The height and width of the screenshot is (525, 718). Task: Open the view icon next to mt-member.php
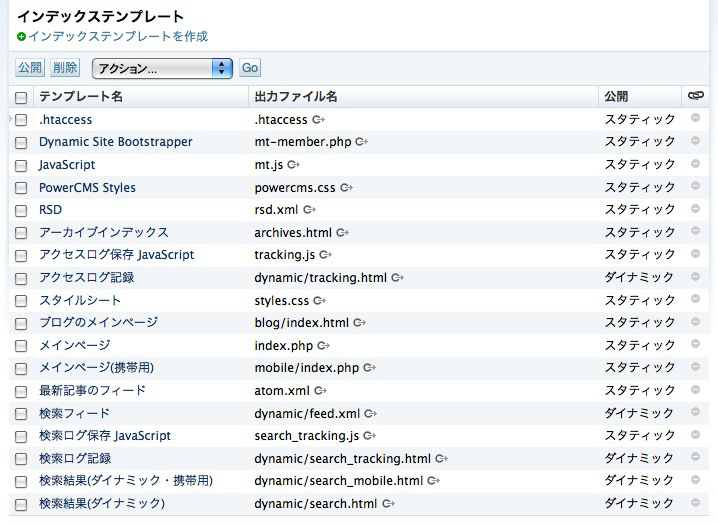tap(362, 142)
